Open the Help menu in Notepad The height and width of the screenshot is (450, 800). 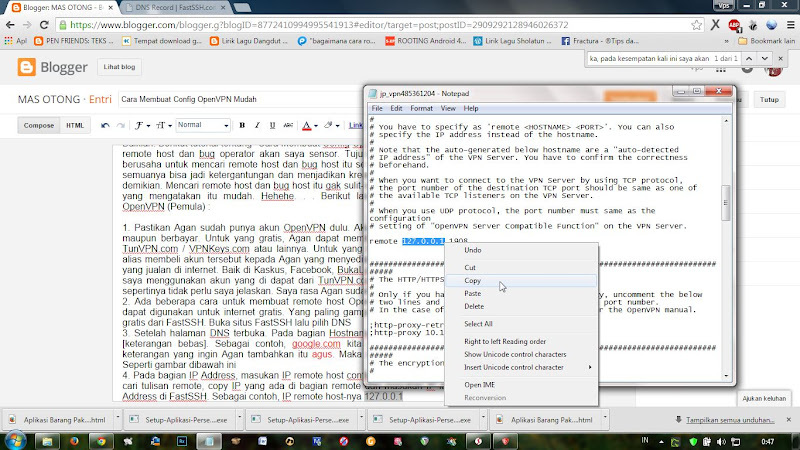coord(470,108)
